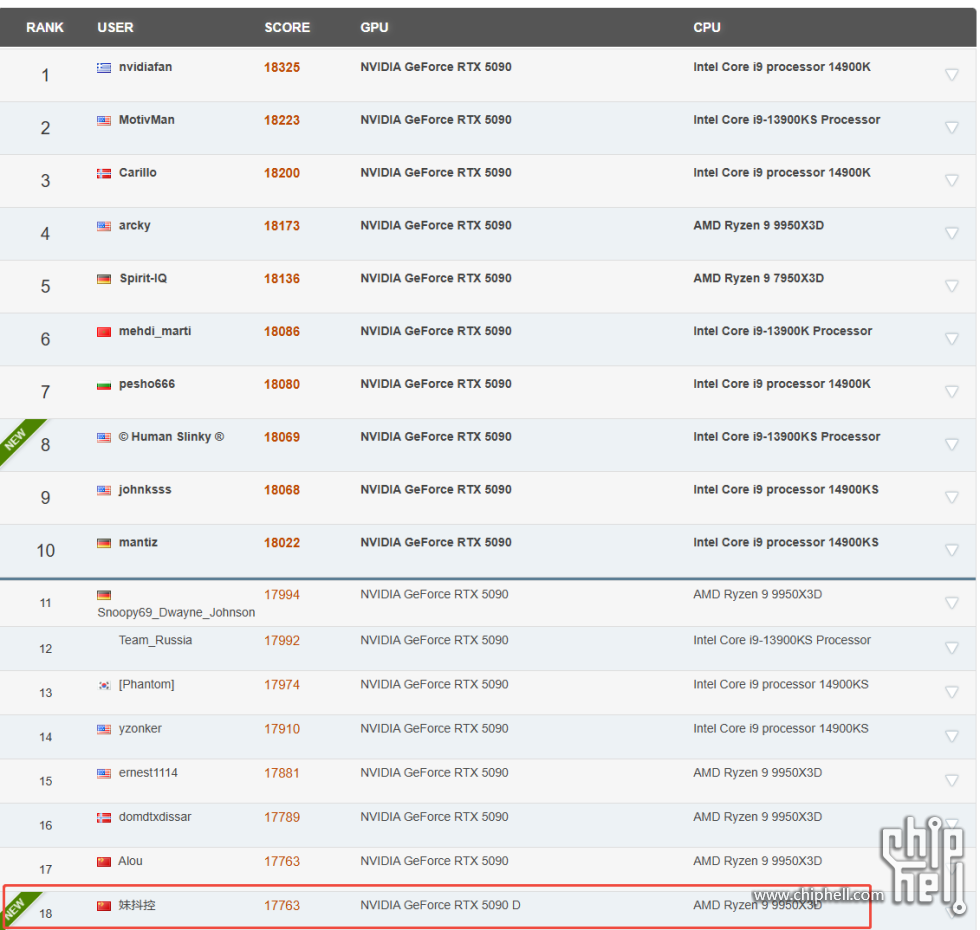Expand details for nvidiafan's rank 1 result
This screenshot has height=930, width=980.
tap(951, 74)
